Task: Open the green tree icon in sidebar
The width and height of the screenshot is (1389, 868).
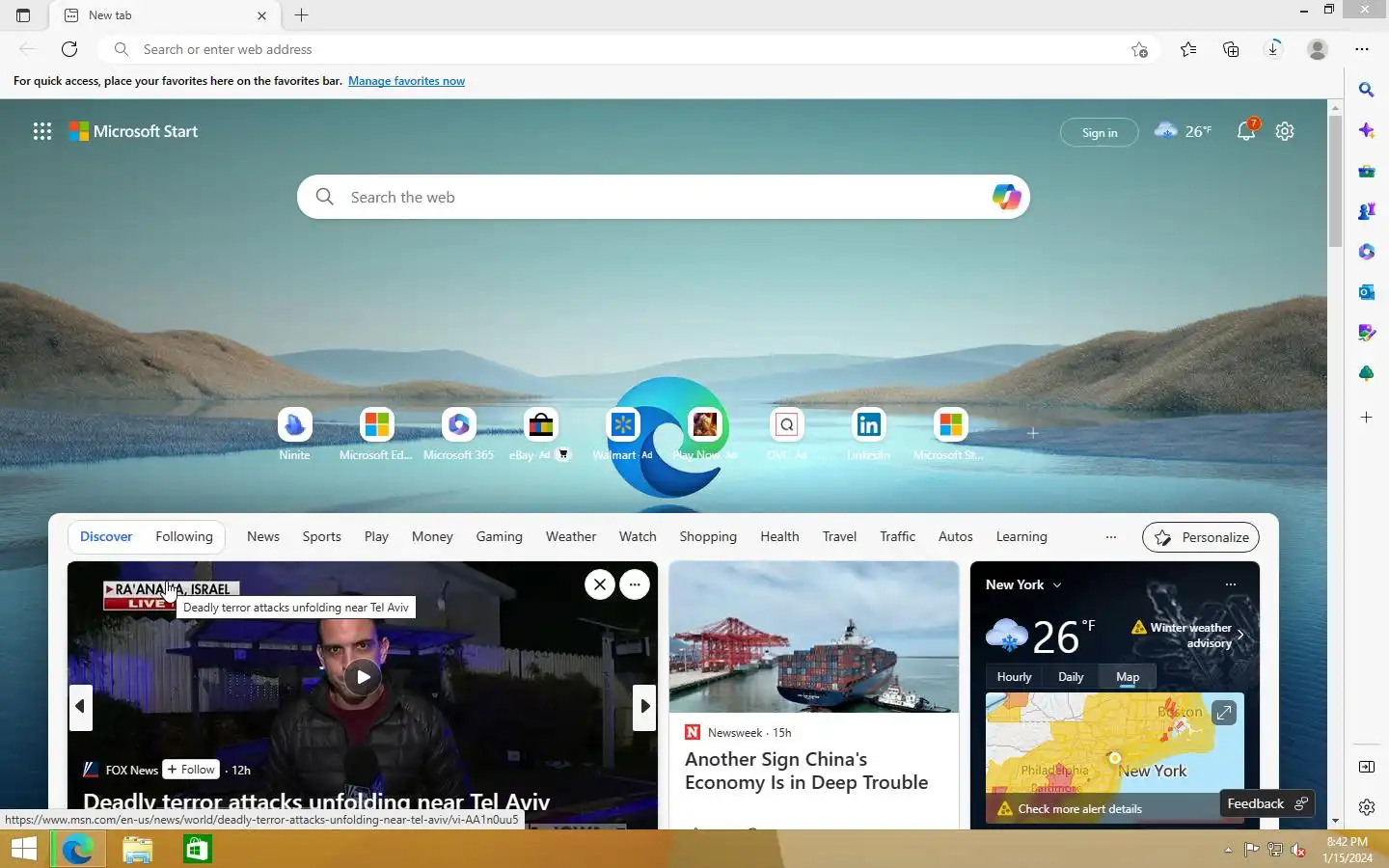Action: 1367,373
